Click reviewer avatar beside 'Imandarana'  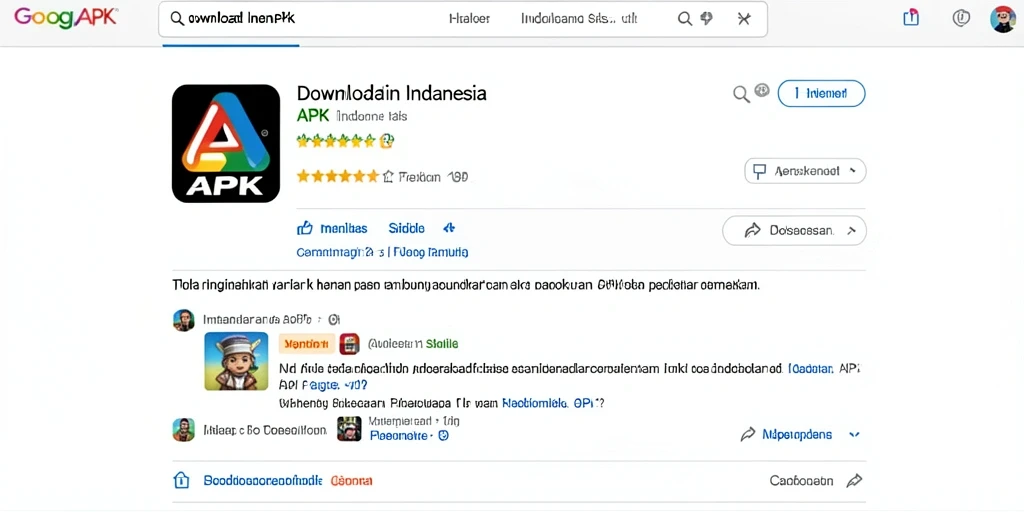click(x=184, y=320)
